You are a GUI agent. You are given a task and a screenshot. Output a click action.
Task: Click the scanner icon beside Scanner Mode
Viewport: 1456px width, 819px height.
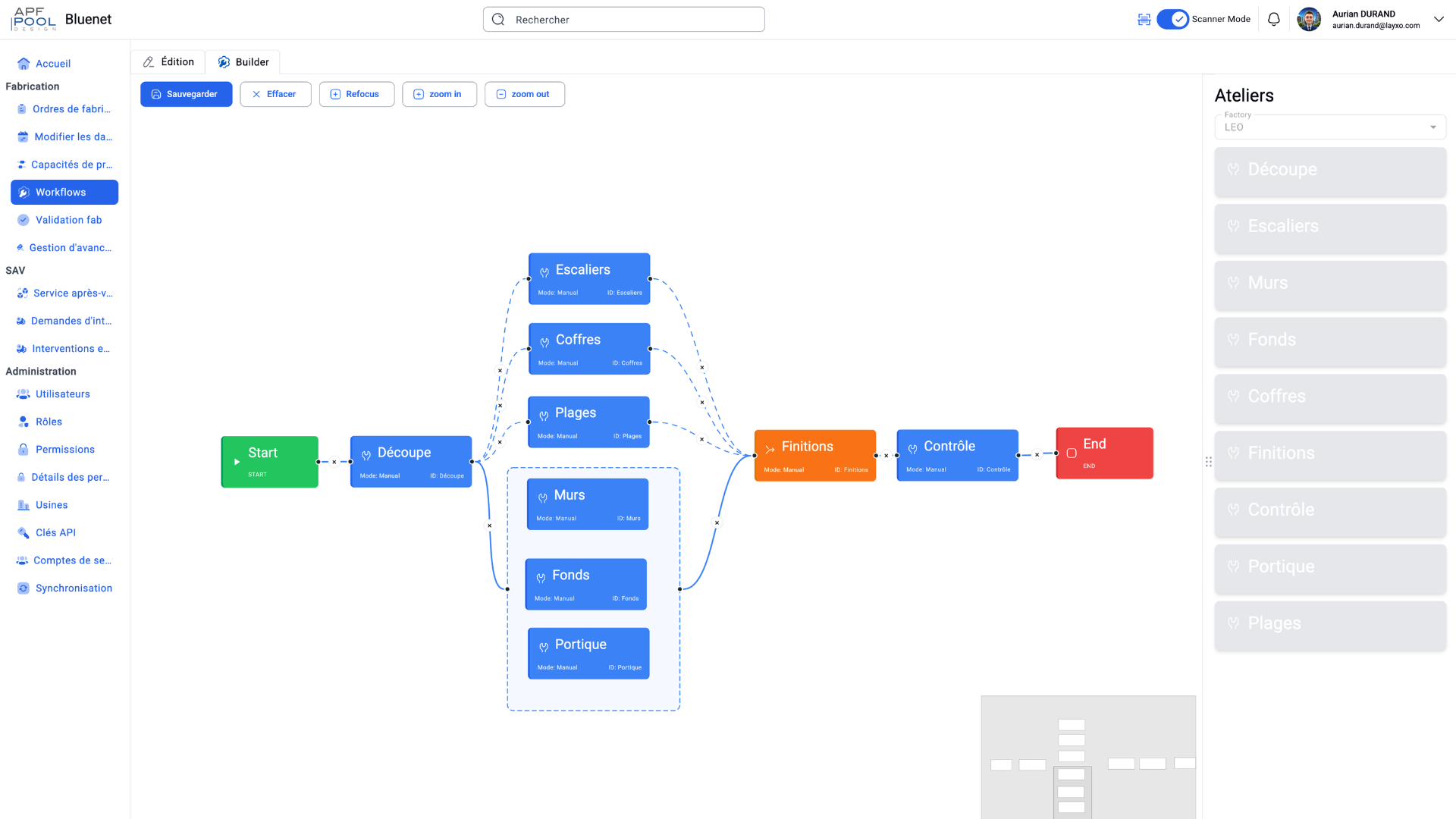click(1144, 20)
